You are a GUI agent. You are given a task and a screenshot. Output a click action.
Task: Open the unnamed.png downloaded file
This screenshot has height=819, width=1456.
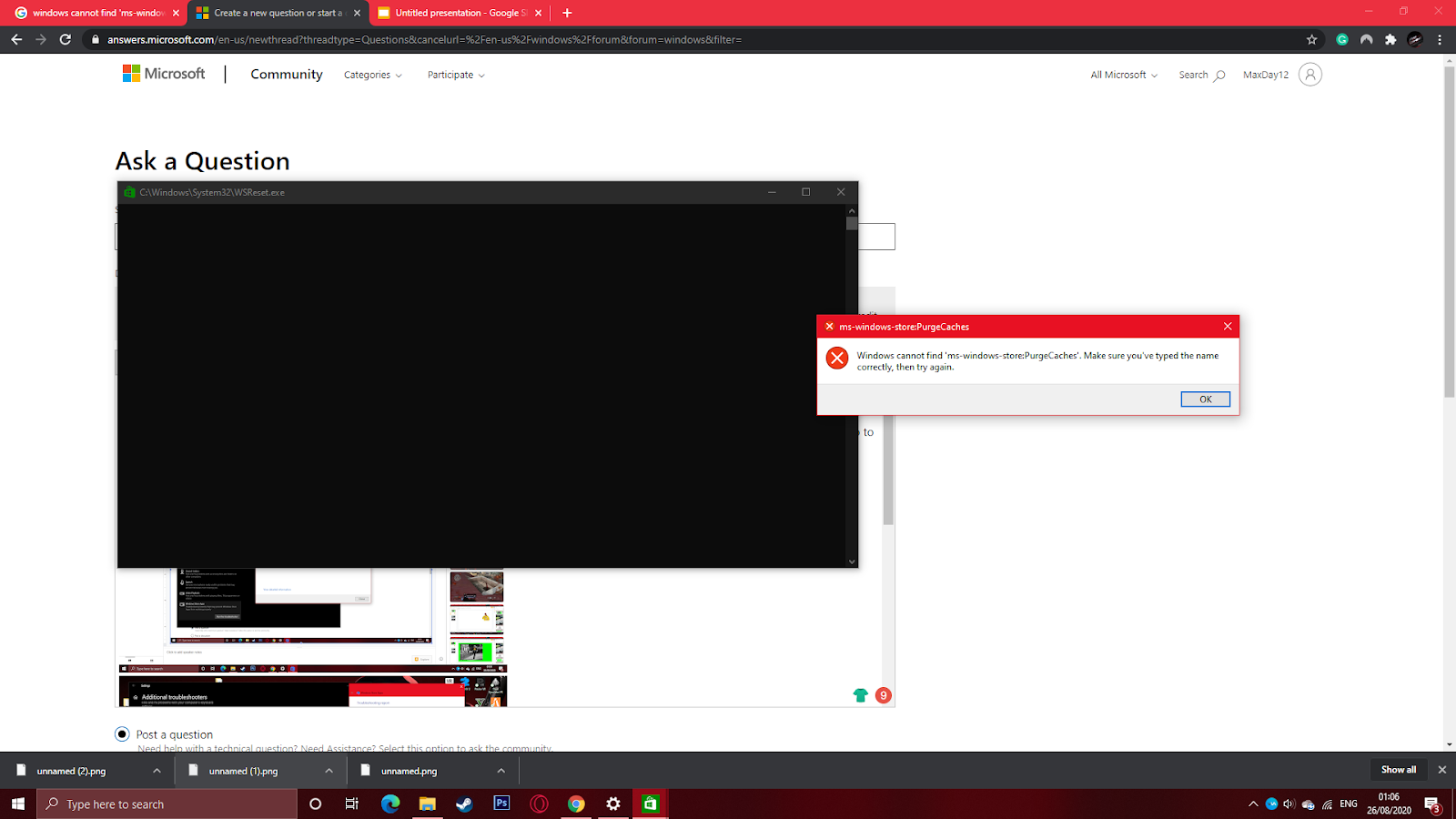point(409,771)
